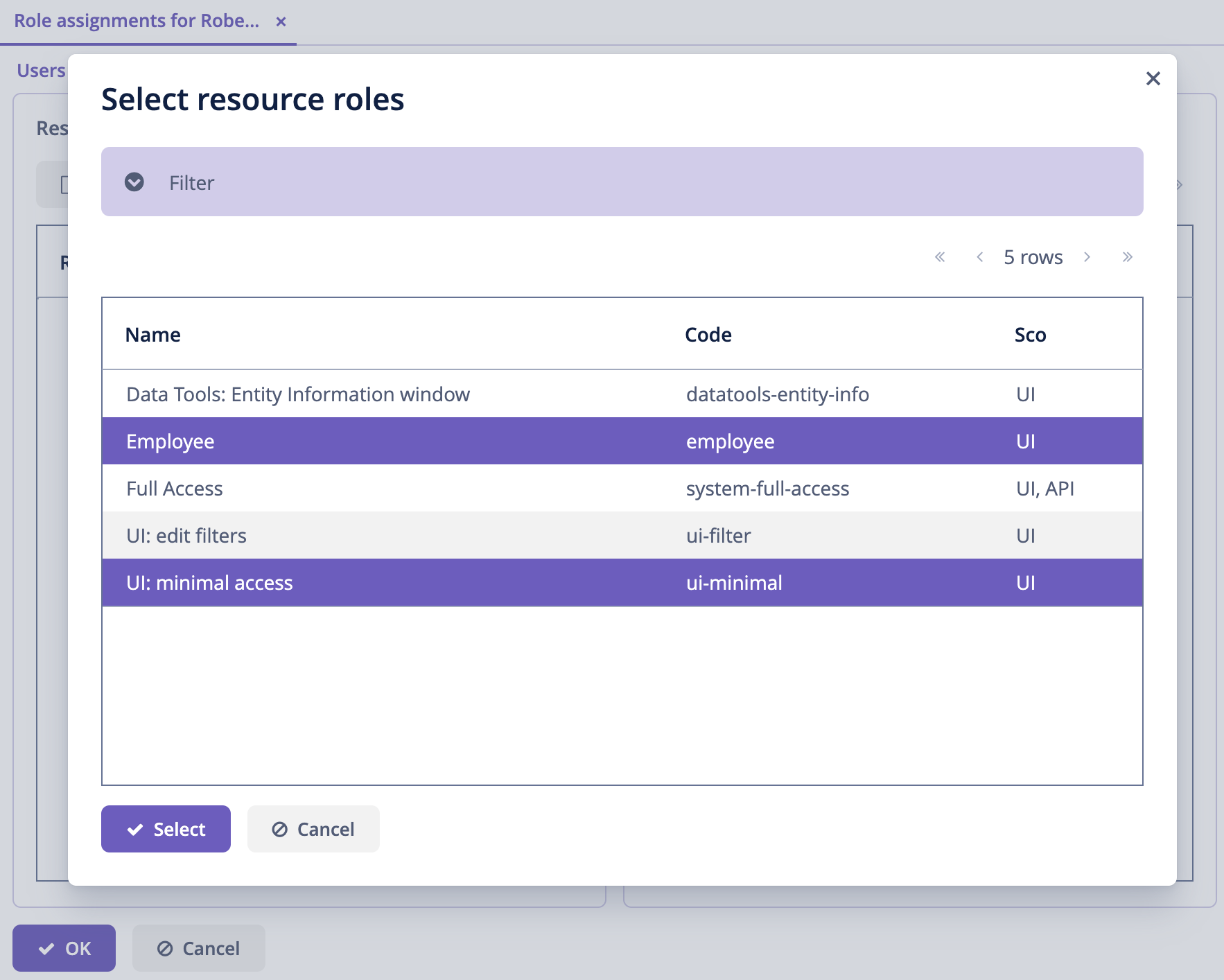Sort by Code column header
The image size is (1224, 980).
pyautogui.click(x=708, y=335)
